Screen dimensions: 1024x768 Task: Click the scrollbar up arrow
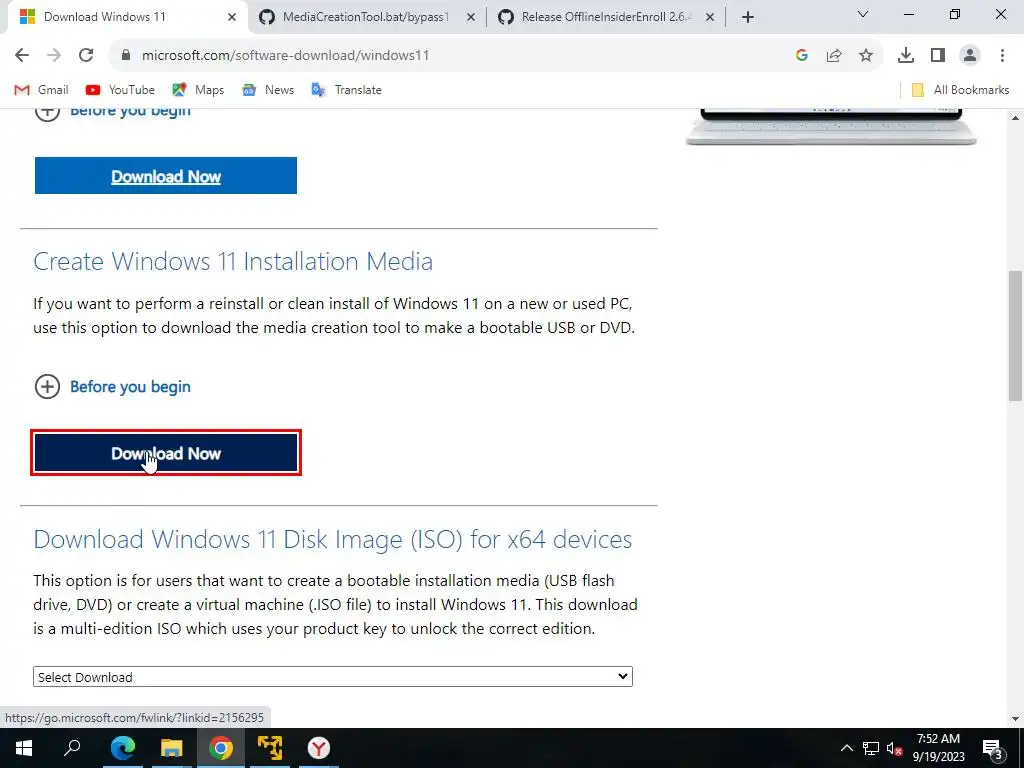(x=1015, y=118)
